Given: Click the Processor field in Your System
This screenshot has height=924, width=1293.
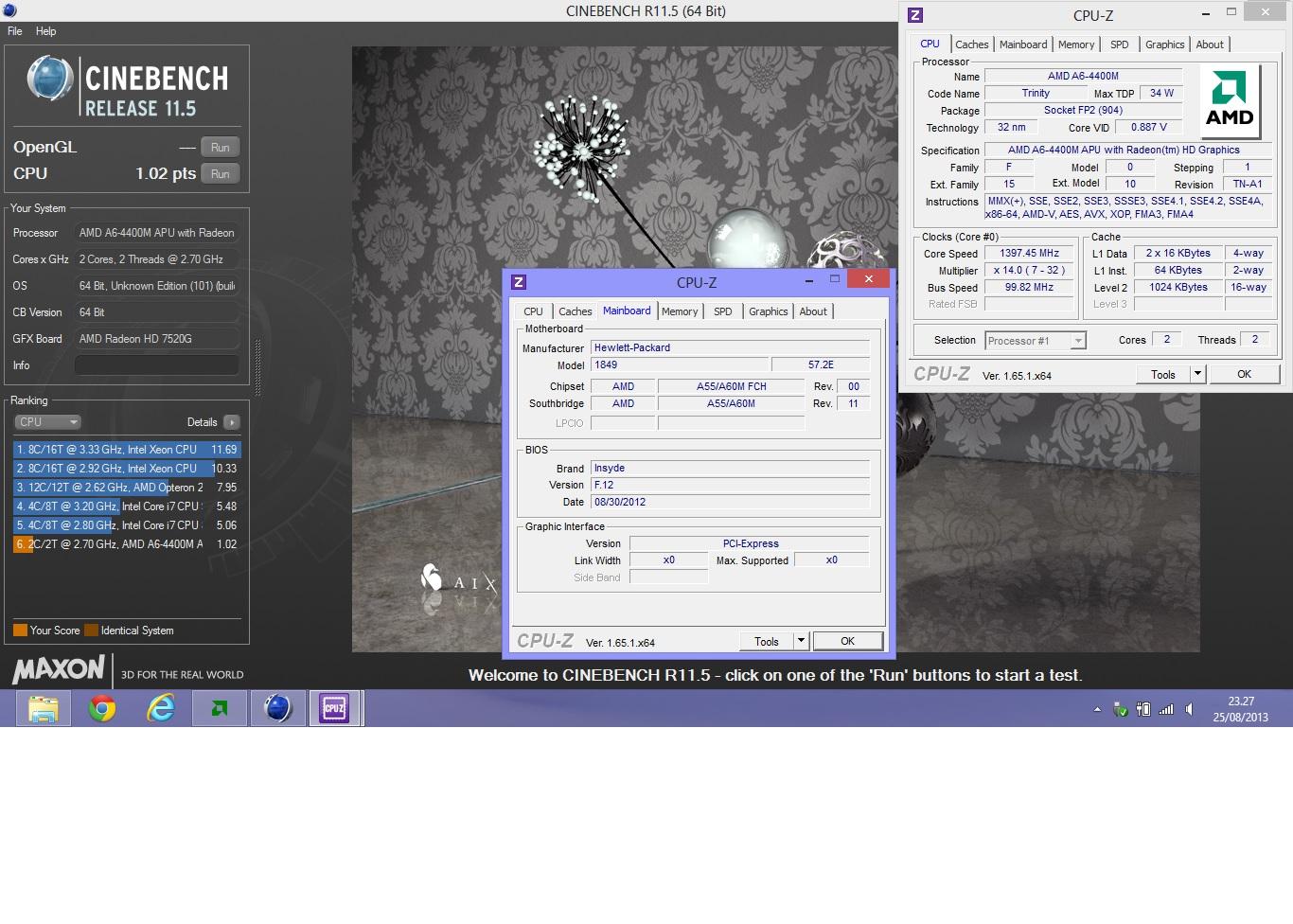Looking at the screenshot, I should (x=157, y=233).
